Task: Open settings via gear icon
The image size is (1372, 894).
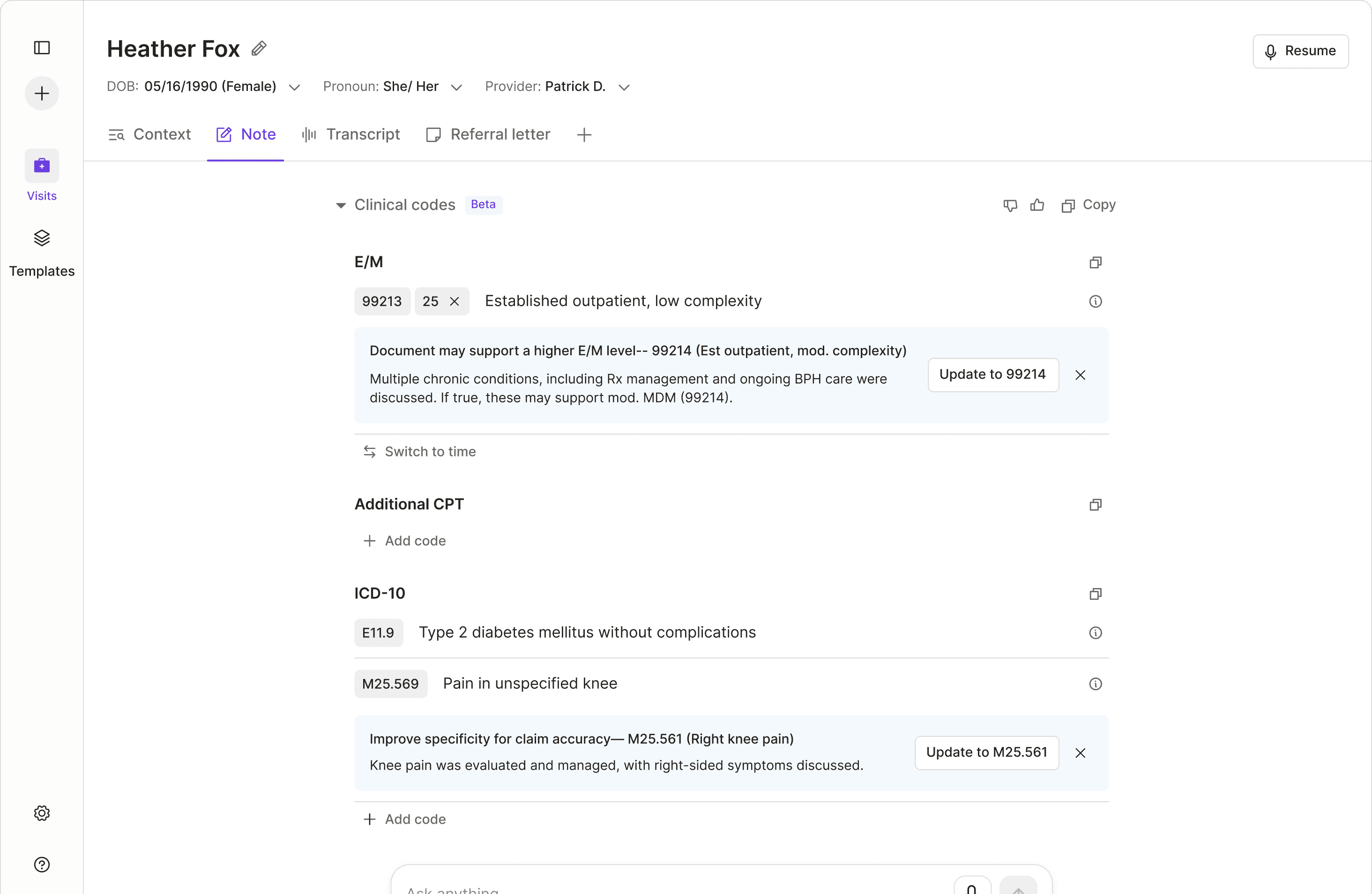Action: pyautogui.click(x=42, y=813)
